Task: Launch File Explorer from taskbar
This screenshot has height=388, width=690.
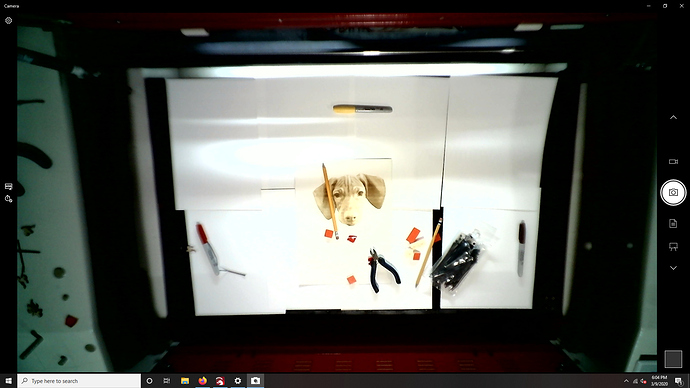Action: pos(185,381)
